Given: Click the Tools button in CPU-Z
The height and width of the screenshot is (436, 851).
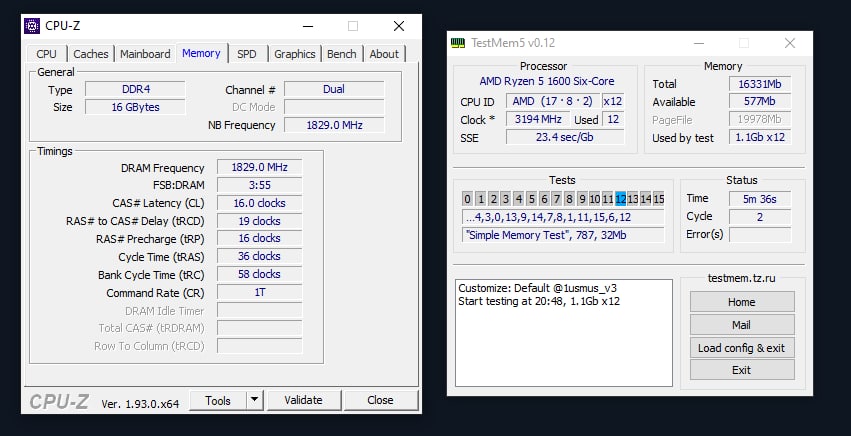Looking at the screenshot, I should (218, 401).
